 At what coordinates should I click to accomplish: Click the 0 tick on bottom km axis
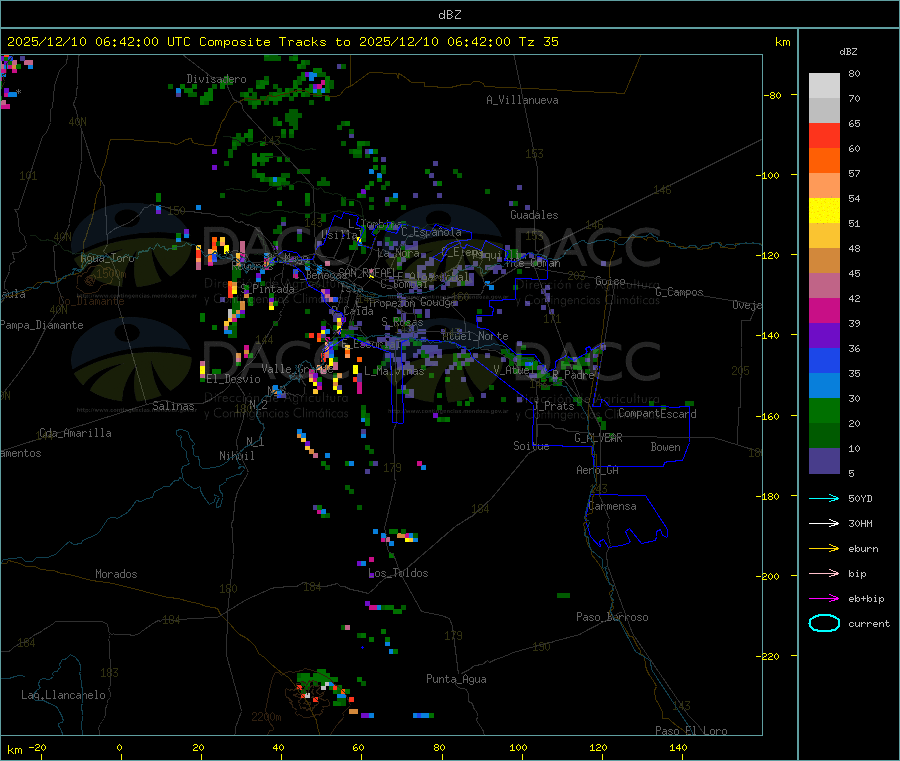[119, 747]
